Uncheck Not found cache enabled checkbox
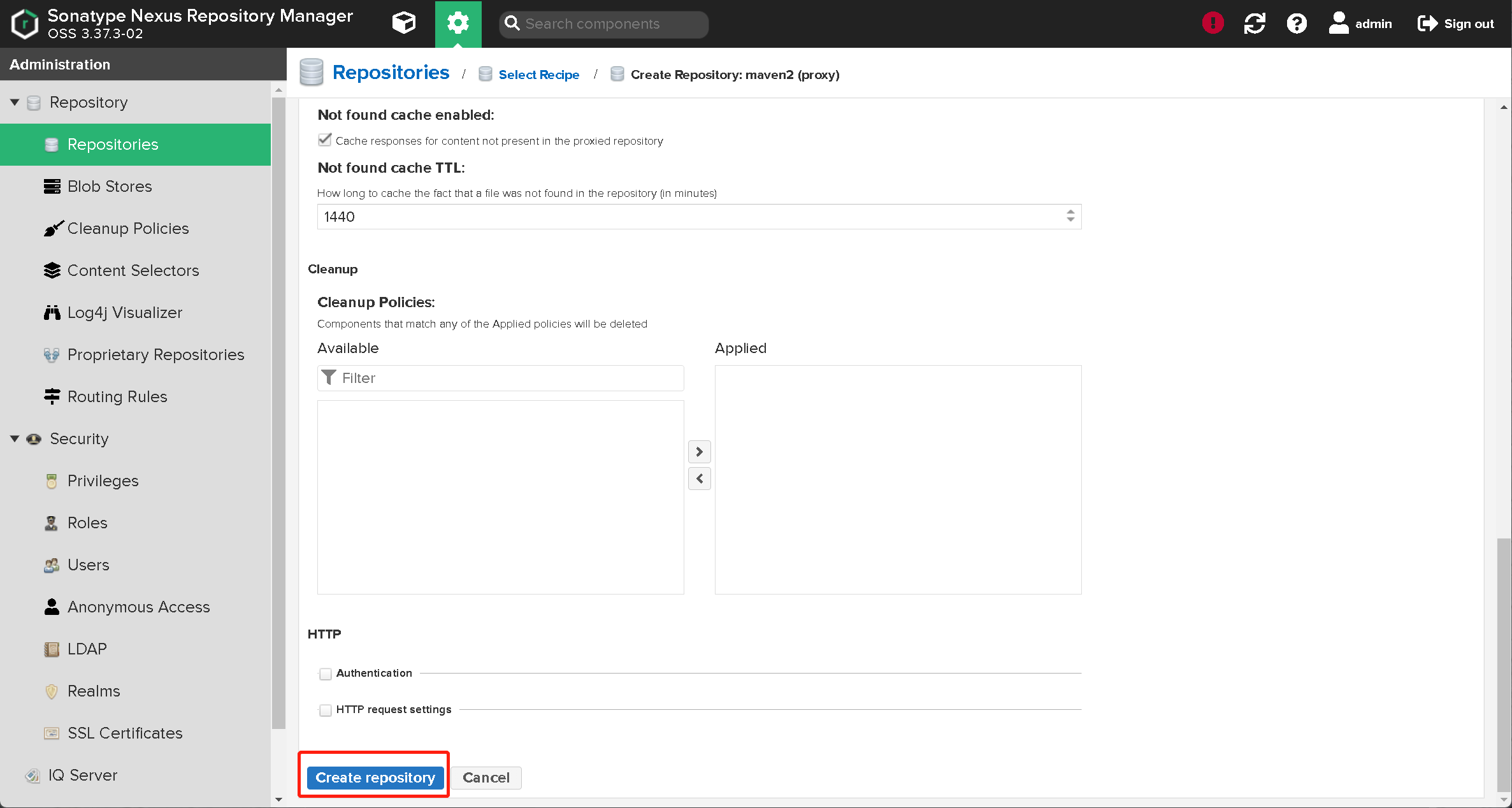This screenshot has width=1512, height=808. pos(325,140)
